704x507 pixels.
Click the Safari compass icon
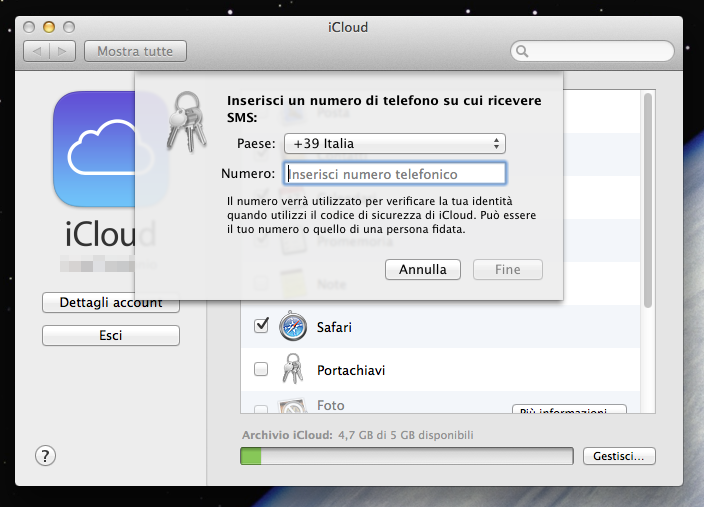click(x=293, y=326)
